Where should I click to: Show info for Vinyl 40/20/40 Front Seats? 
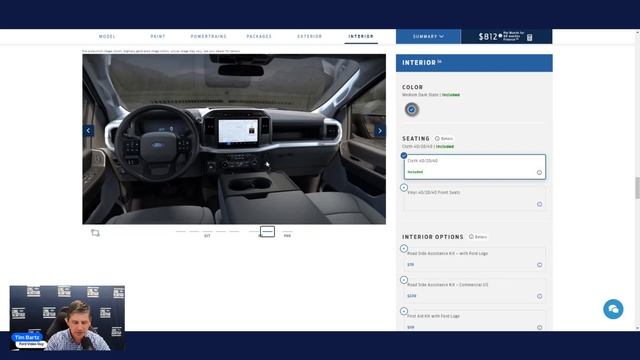[x=539, y=204]
